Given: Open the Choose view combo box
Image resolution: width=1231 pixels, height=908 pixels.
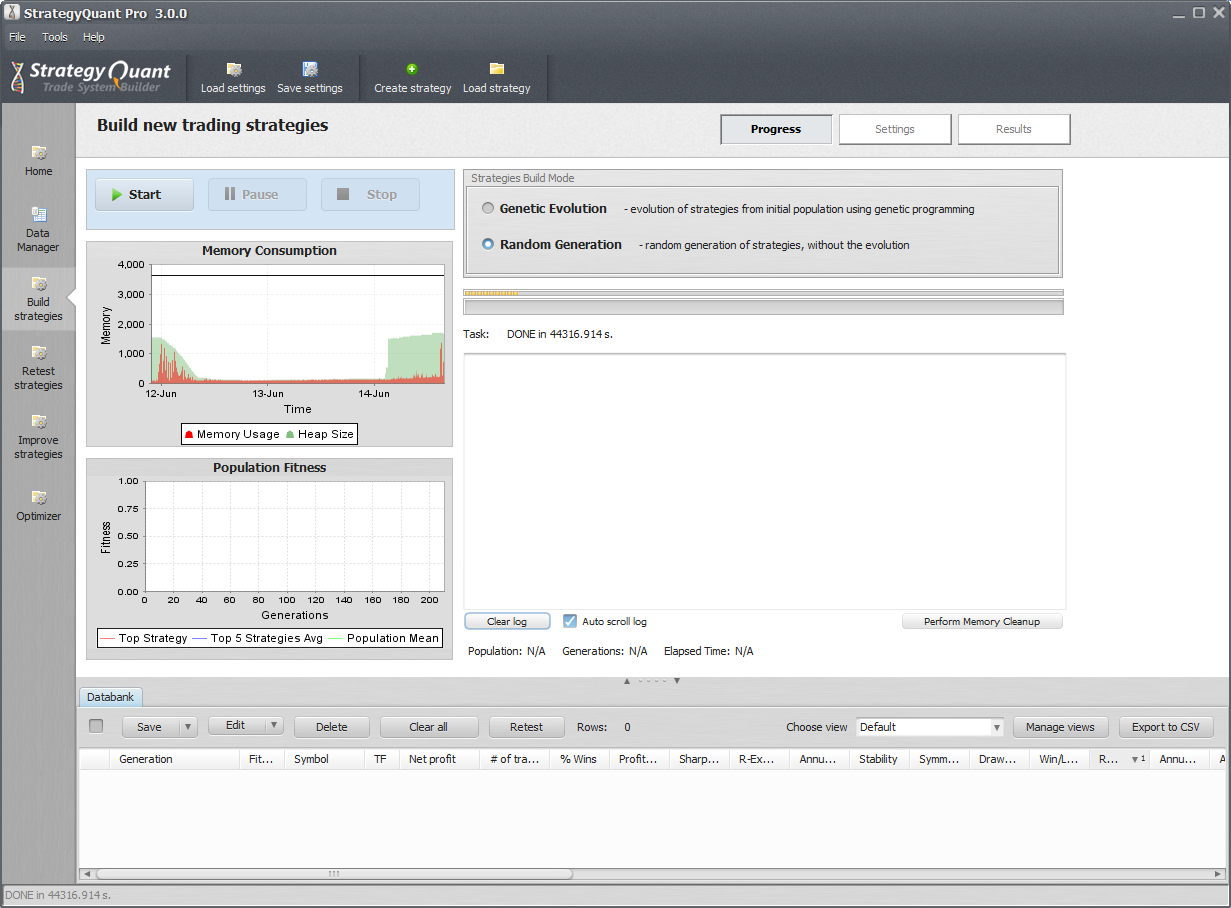Looking at the screenshot, I should pos(930,727).
